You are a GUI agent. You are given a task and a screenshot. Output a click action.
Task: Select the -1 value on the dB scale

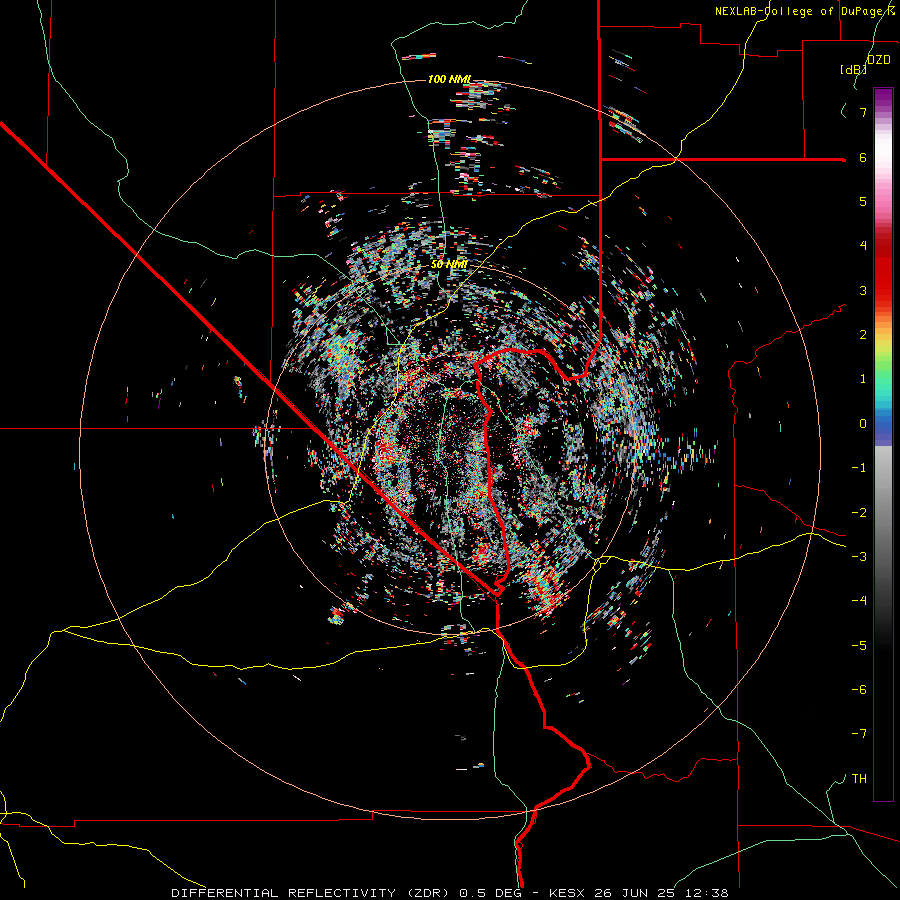click(859, 468)
